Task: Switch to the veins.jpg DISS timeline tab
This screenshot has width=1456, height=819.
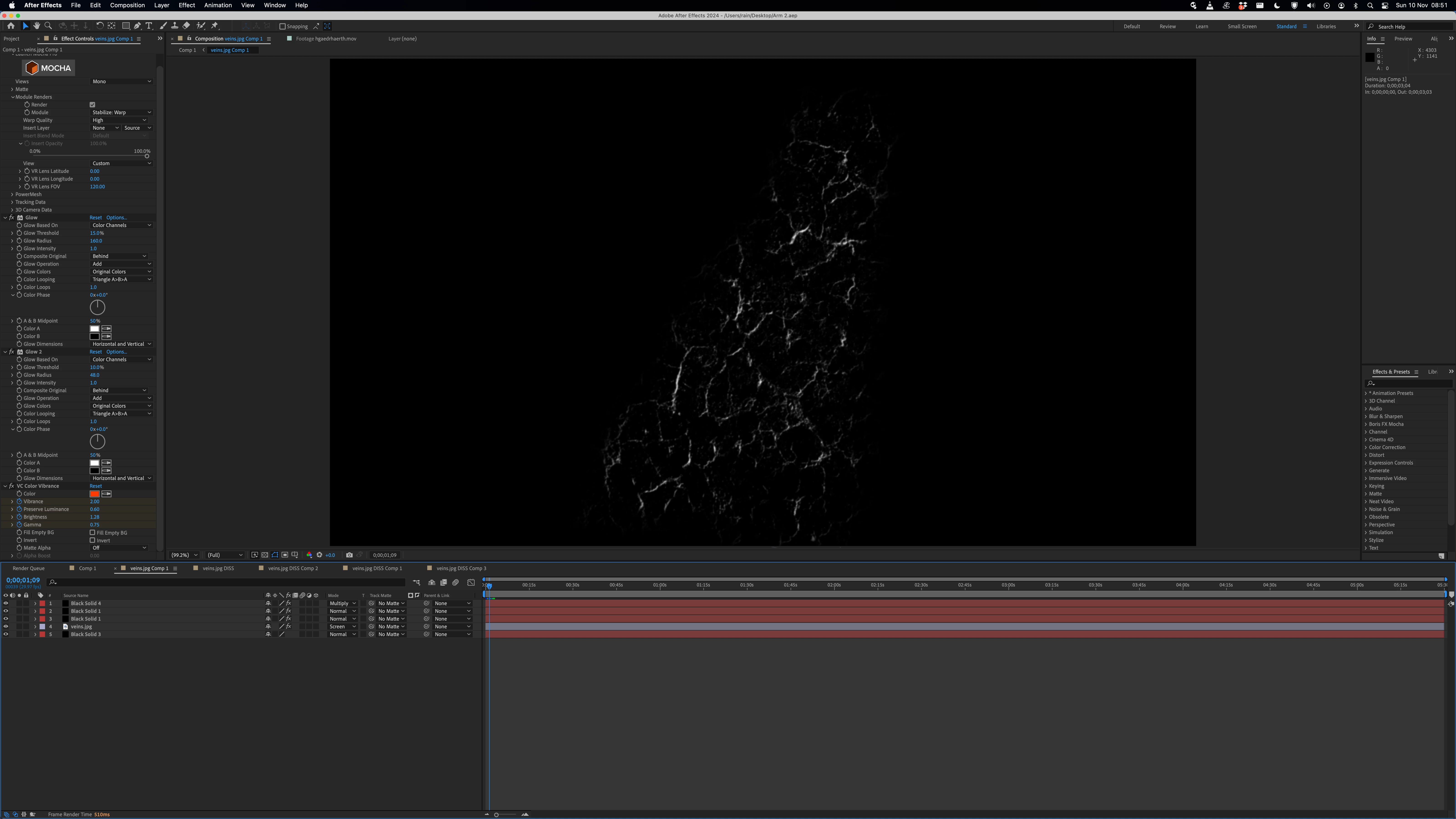Action: tap(218, 568)
